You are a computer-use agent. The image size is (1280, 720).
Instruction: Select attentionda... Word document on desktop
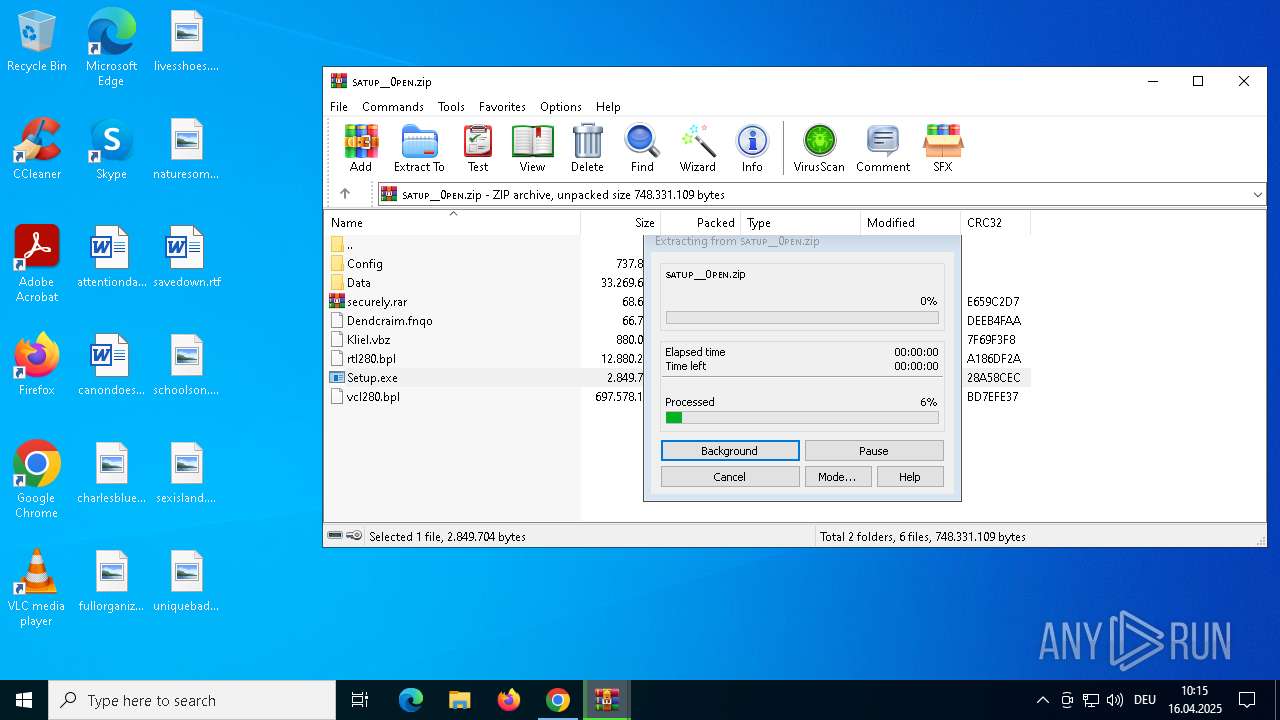[111, 258]
